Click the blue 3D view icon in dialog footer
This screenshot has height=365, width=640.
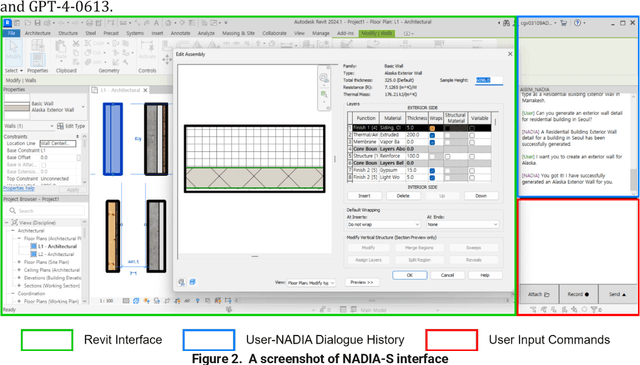(x=193, y=282)
